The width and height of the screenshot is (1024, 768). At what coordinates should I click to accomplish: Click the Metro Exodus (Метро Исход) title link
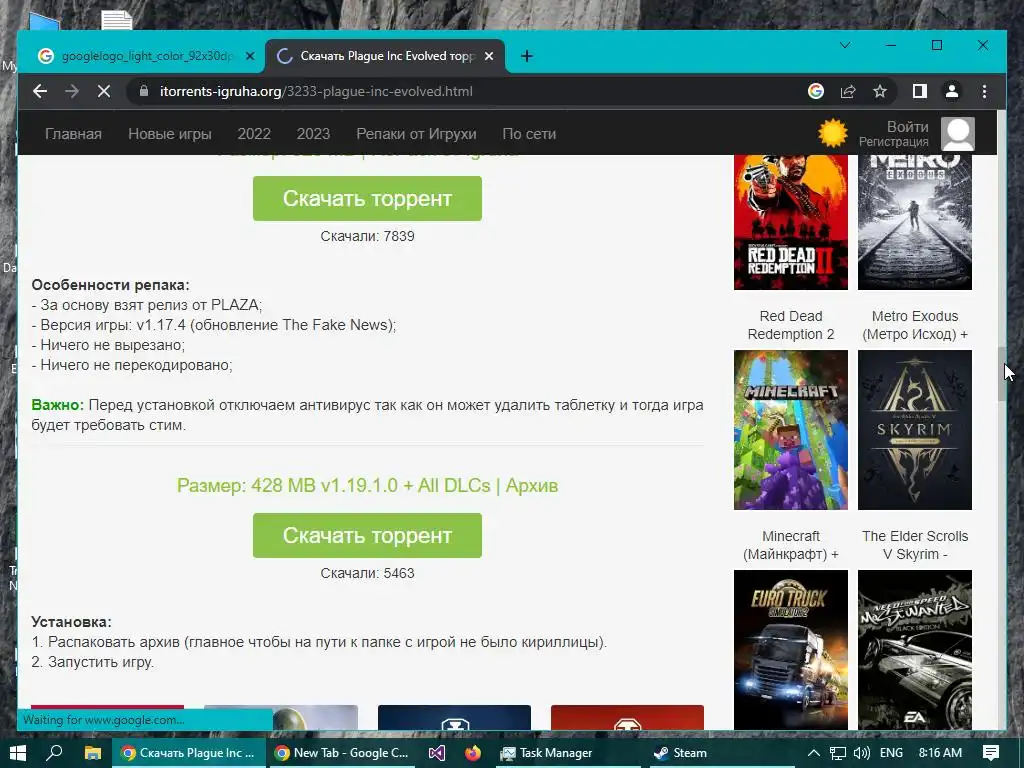(x=914, y=325)
